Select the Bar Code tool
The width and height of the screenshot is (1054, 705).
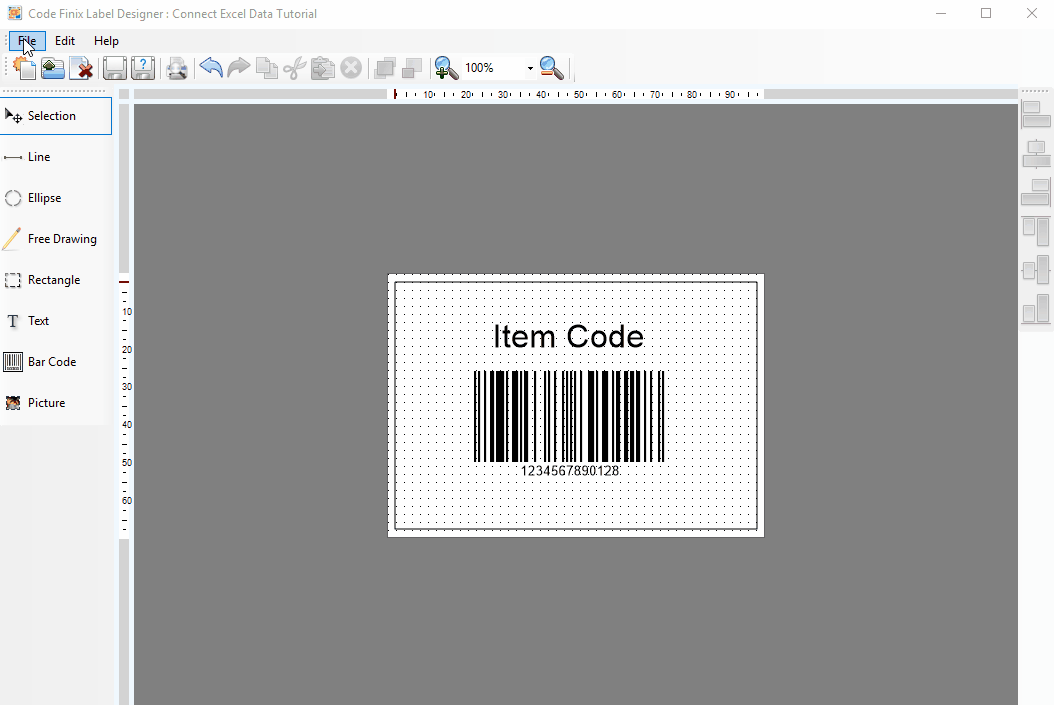[56, 362]
